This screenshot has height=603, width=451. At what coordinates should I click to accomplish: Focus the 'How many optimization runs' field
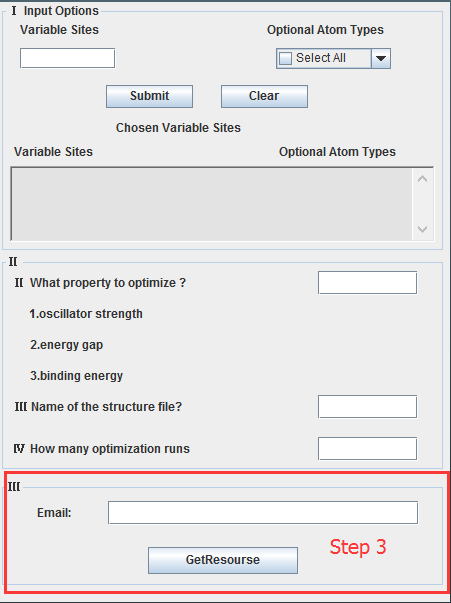367,448
